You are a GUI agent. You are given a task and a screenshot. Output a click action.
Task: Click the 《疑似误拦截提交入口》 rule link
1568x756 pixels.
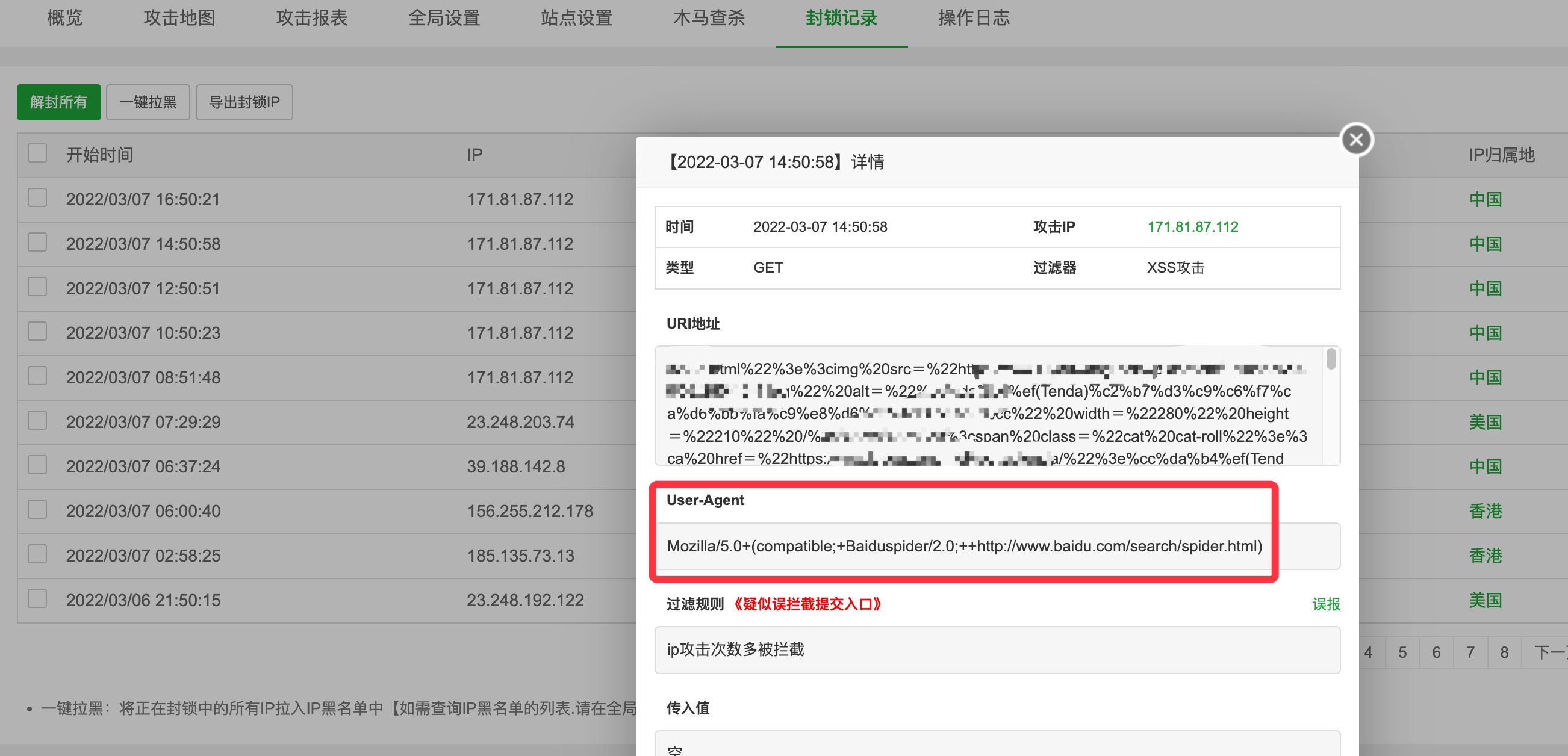(806, 604)
